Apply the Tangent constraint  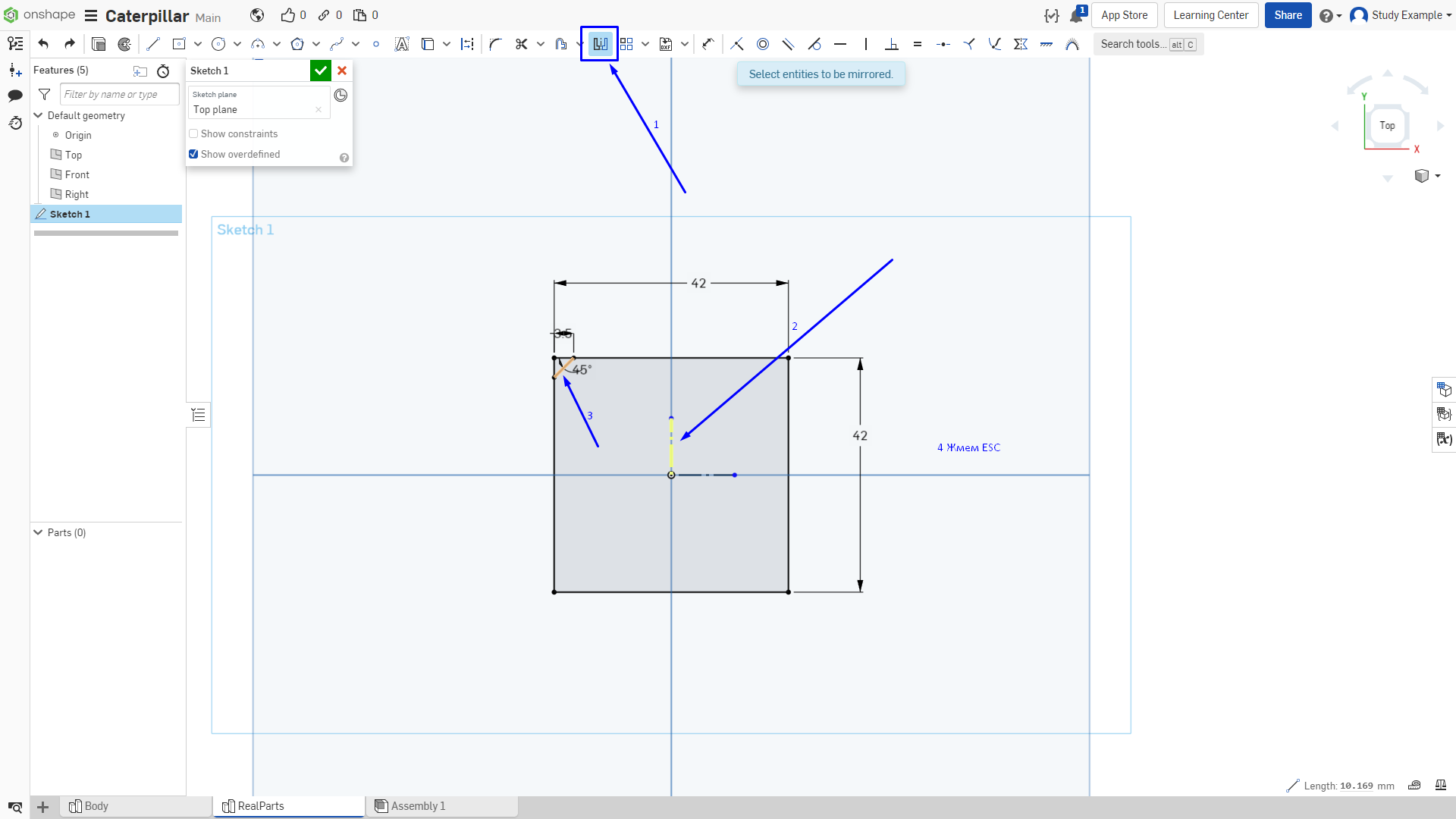[814, 44]
